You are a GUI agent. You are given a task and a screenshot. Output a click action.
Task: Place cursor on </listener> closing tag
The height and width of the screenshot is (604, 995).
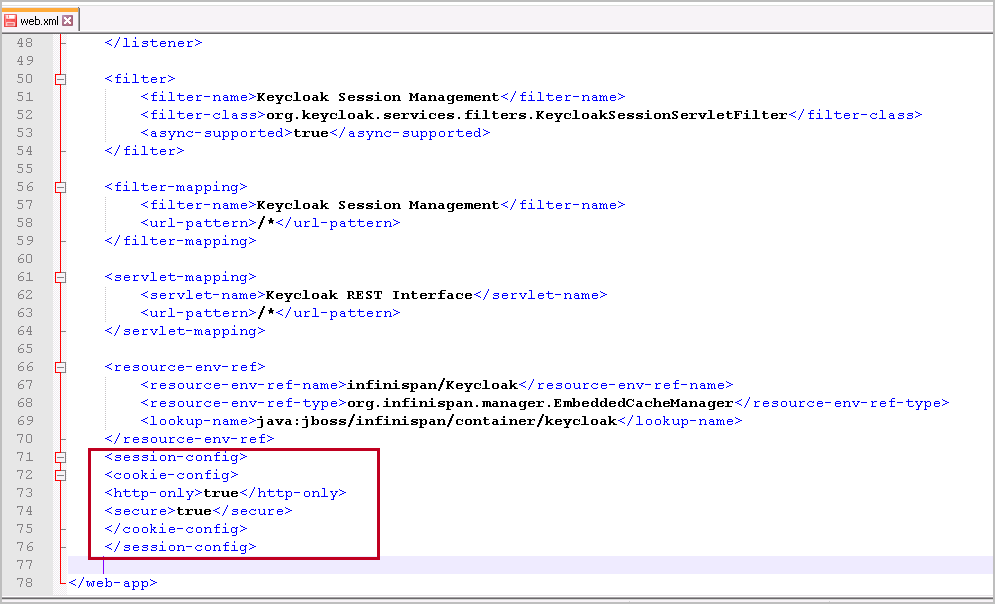(x=154, y=43)
